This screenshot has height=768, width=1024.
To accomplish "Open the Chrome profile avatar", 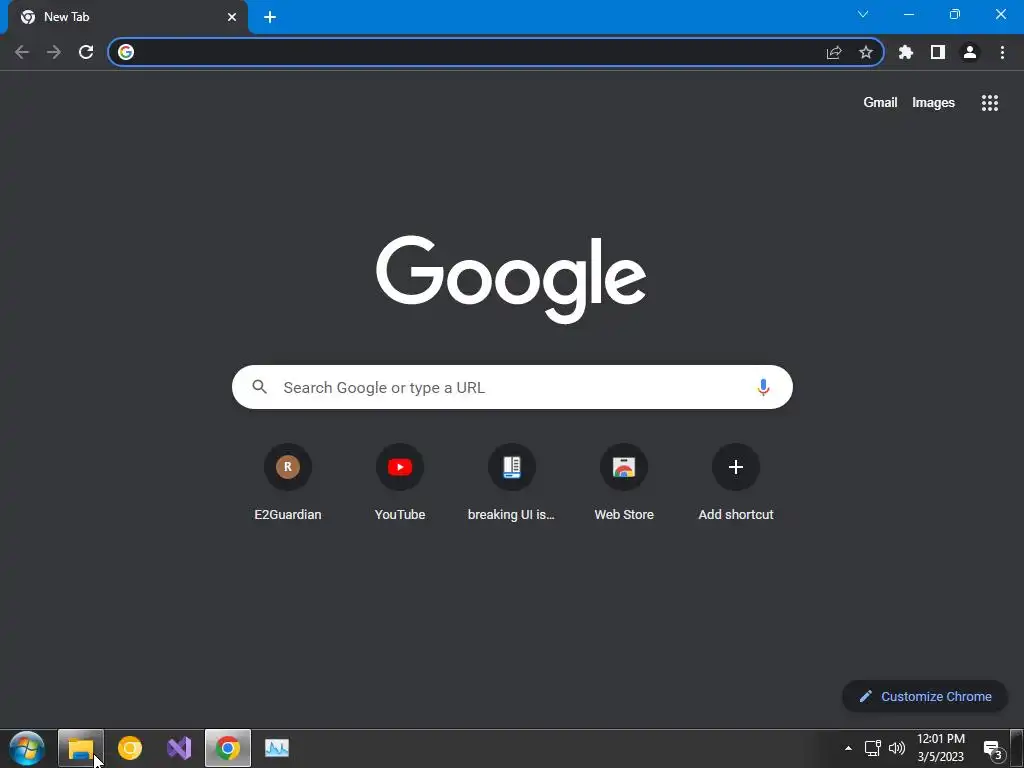I will pyautogui.click(x=970, y=52).
